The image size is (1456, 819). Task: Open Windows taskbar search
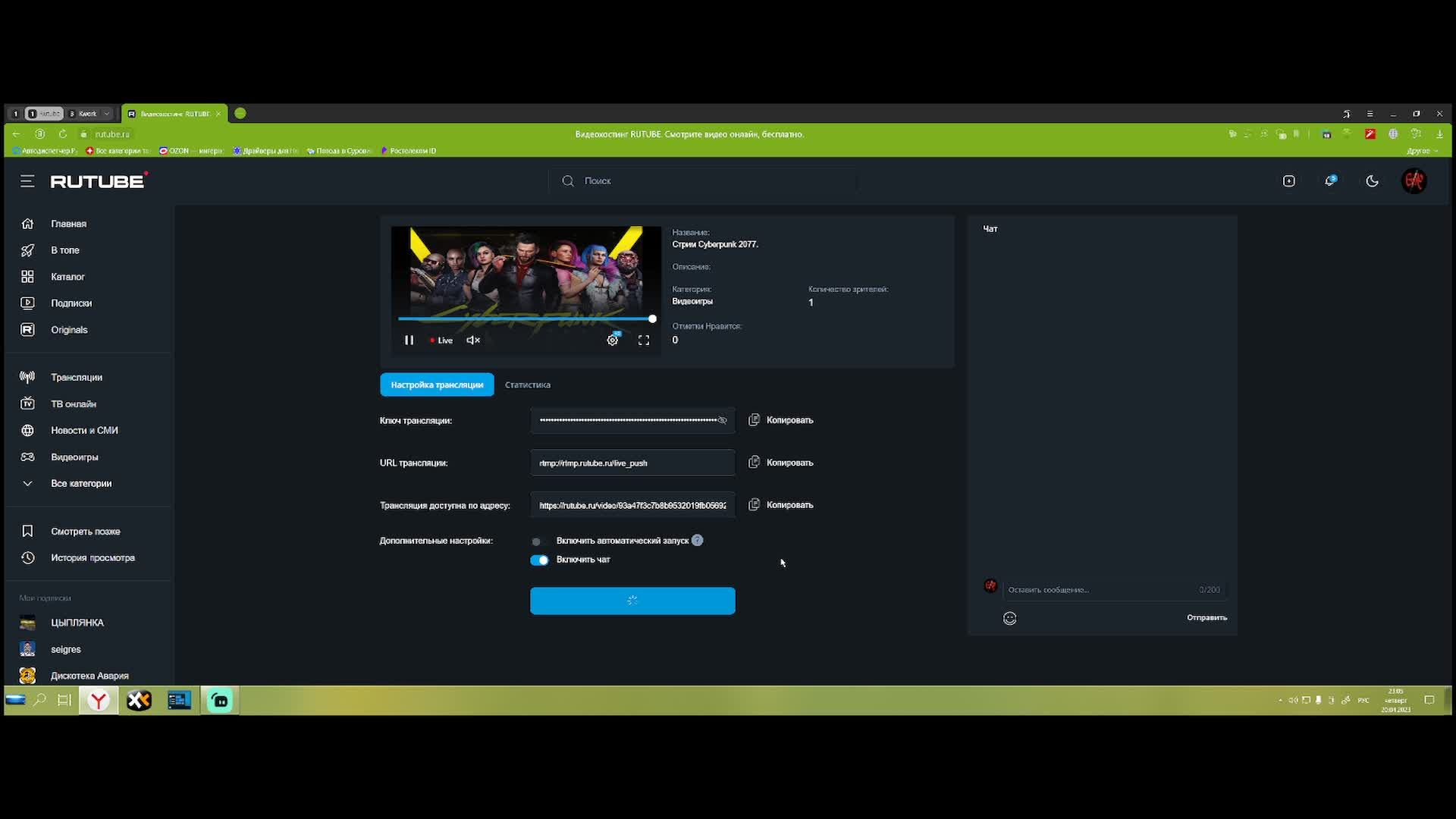click(39, 700)
